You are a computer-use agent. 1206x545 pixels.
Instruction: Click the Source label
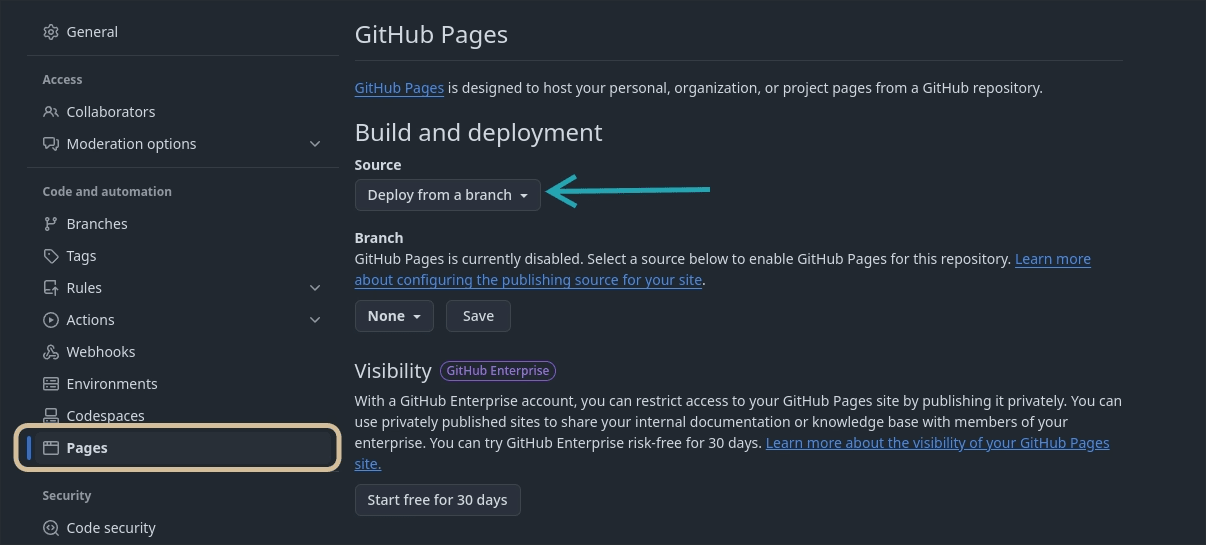(378, 165)
